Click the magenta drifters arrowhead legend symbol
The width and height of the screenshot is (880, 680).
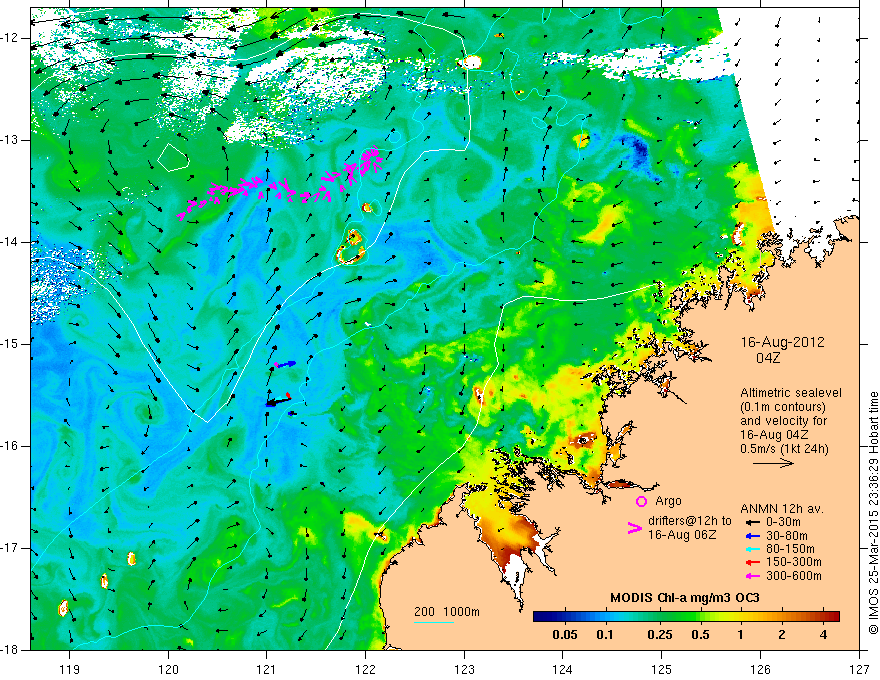[x=634, y=527]
